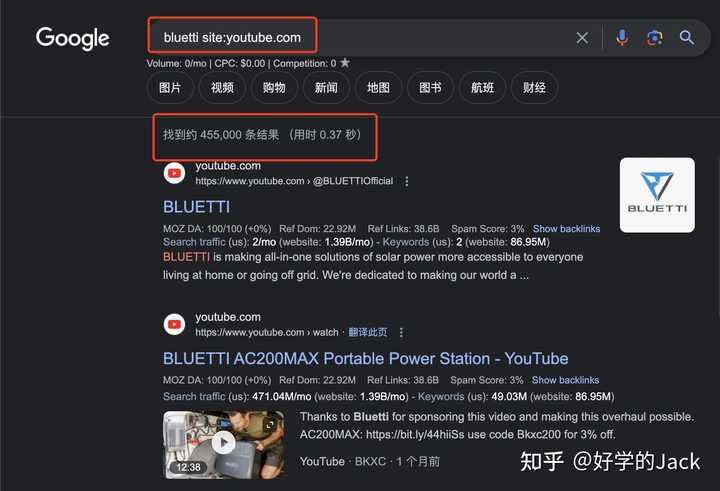The height and width of the screenshot is (491, 720).
Task: Click the youtube.com watch URL text
Action: (x=267, y=332)
